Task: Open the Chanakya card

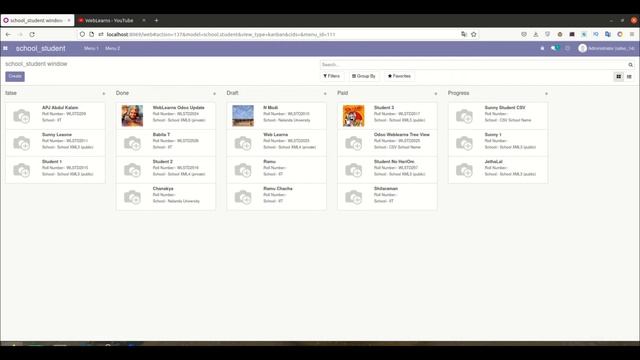Action: point(166,197)
